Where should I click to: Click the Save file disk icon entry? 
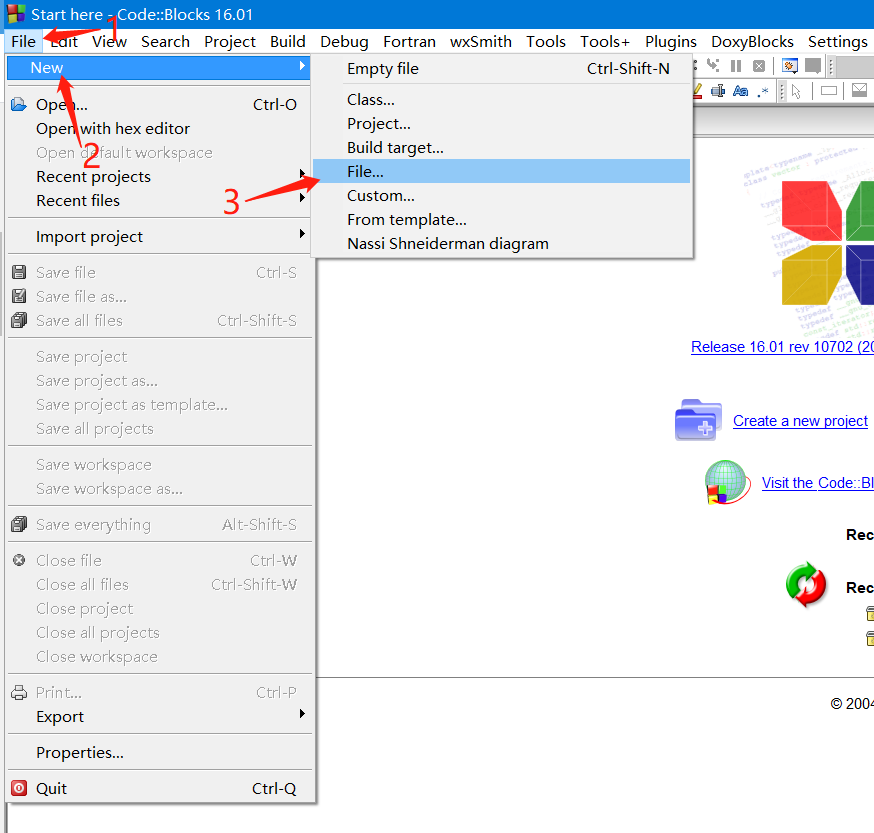[x=19, y=272]
